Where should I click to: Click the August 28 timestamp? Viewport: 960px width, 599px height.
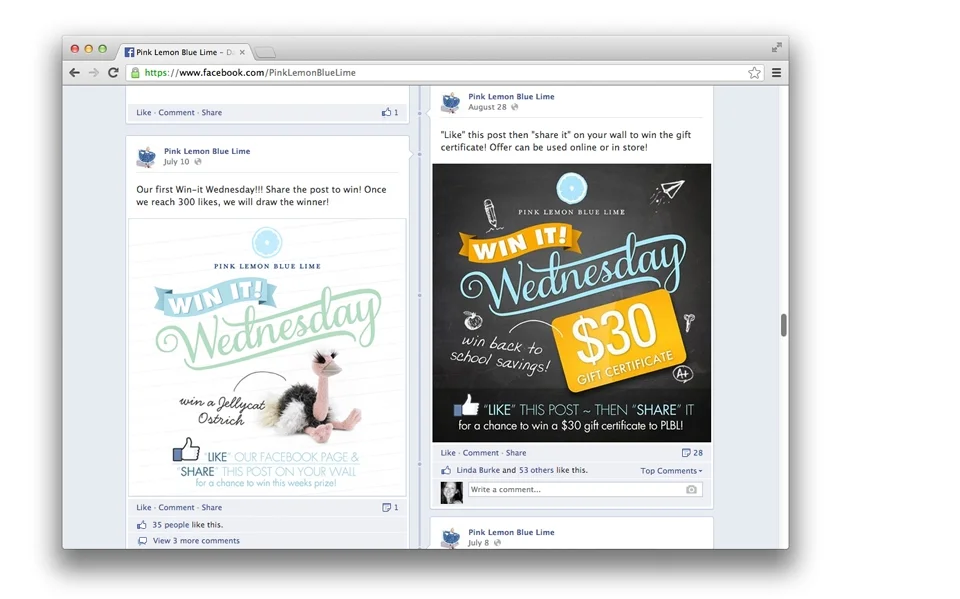pyautogui.click(x=487, y=107)
